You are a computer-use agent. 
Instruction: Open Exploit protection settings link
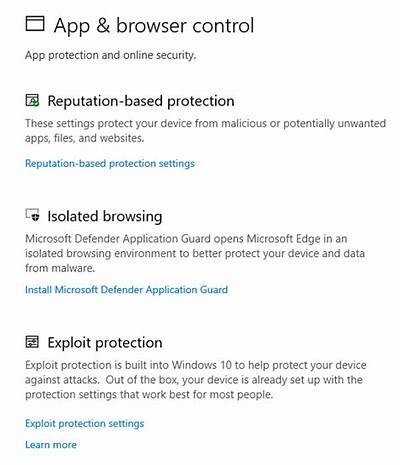pyautogui.click(x=85, y=424)
